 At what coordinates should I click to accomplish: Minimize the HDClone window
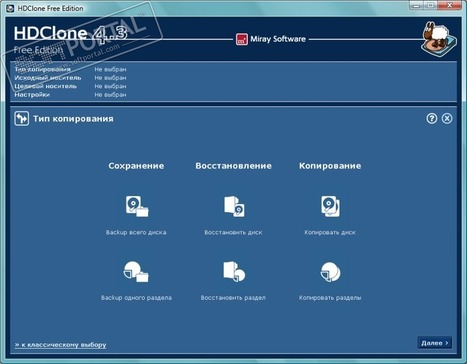tap(417, 5)
